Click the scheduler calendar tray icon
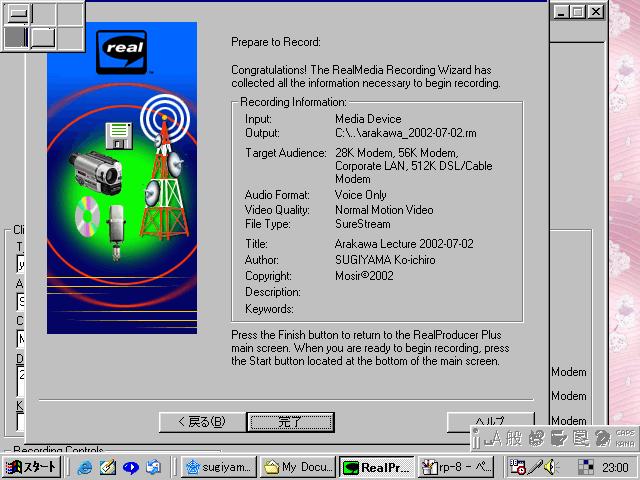 point(518,467)
